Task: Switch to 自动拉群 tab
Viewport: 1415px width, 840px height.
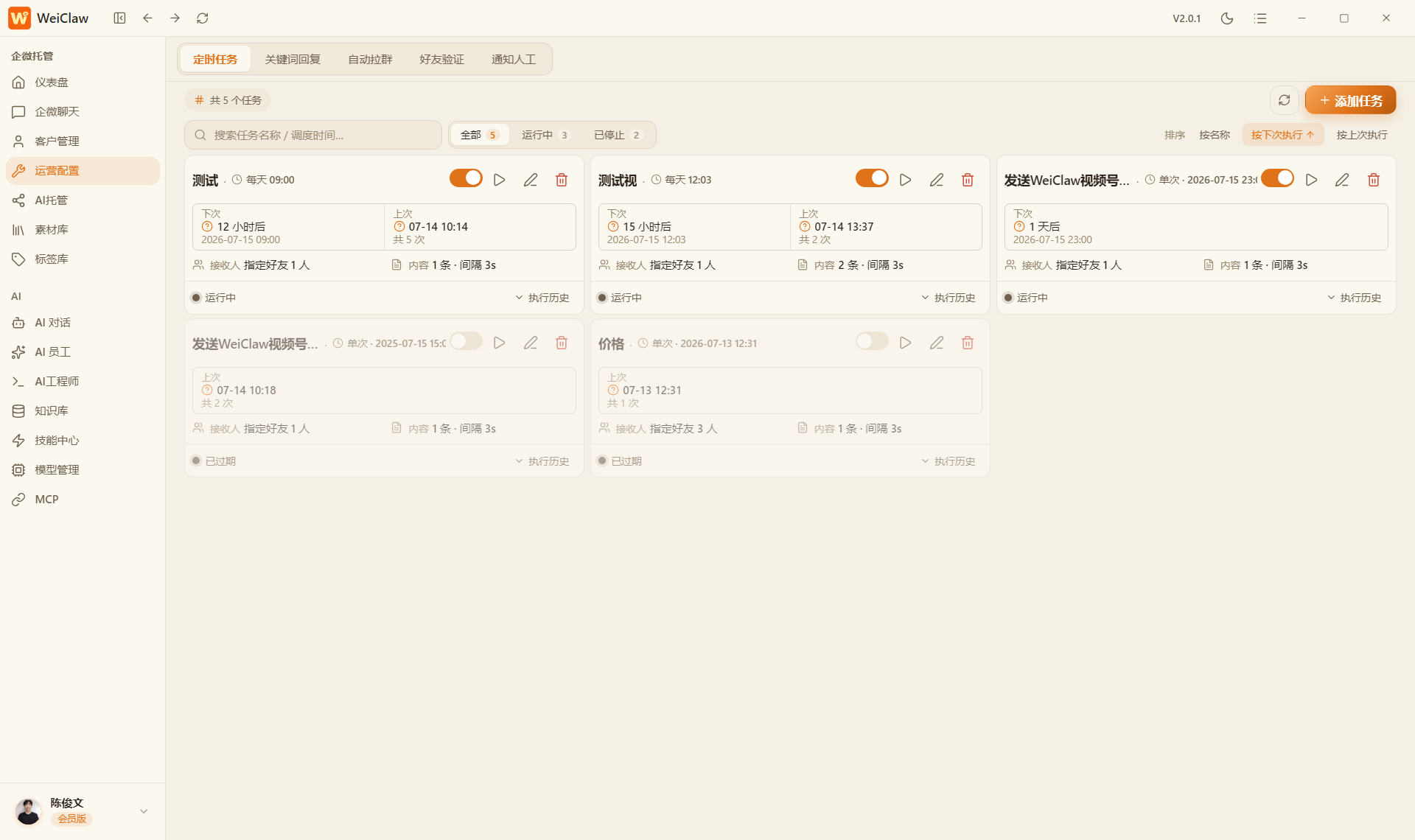Action: pyautogui.click(x=370, y=59)
